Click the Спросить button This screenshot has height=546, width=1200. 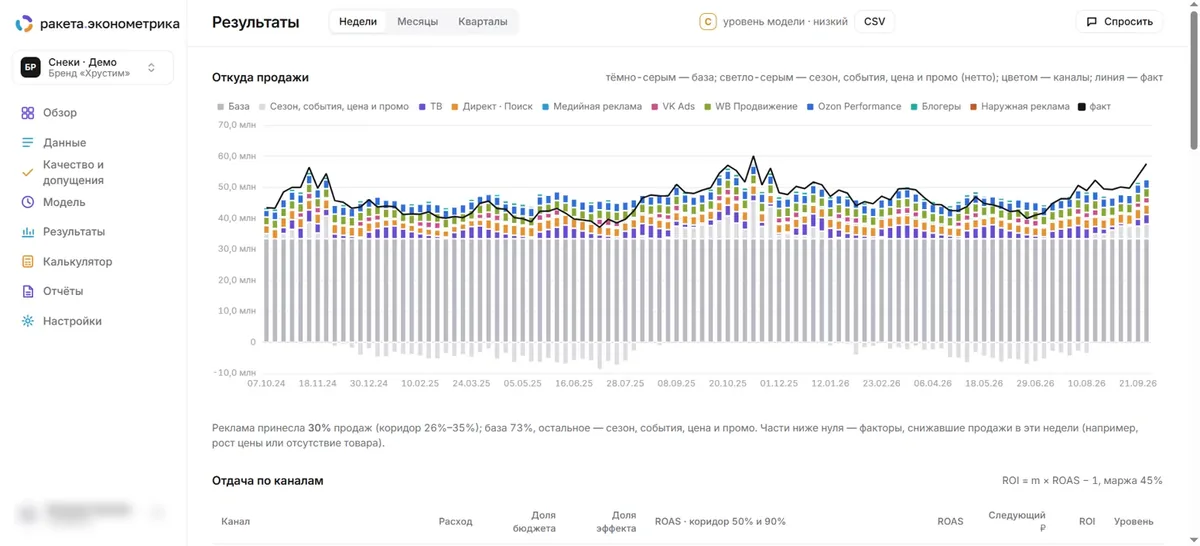pos(1119,21)
